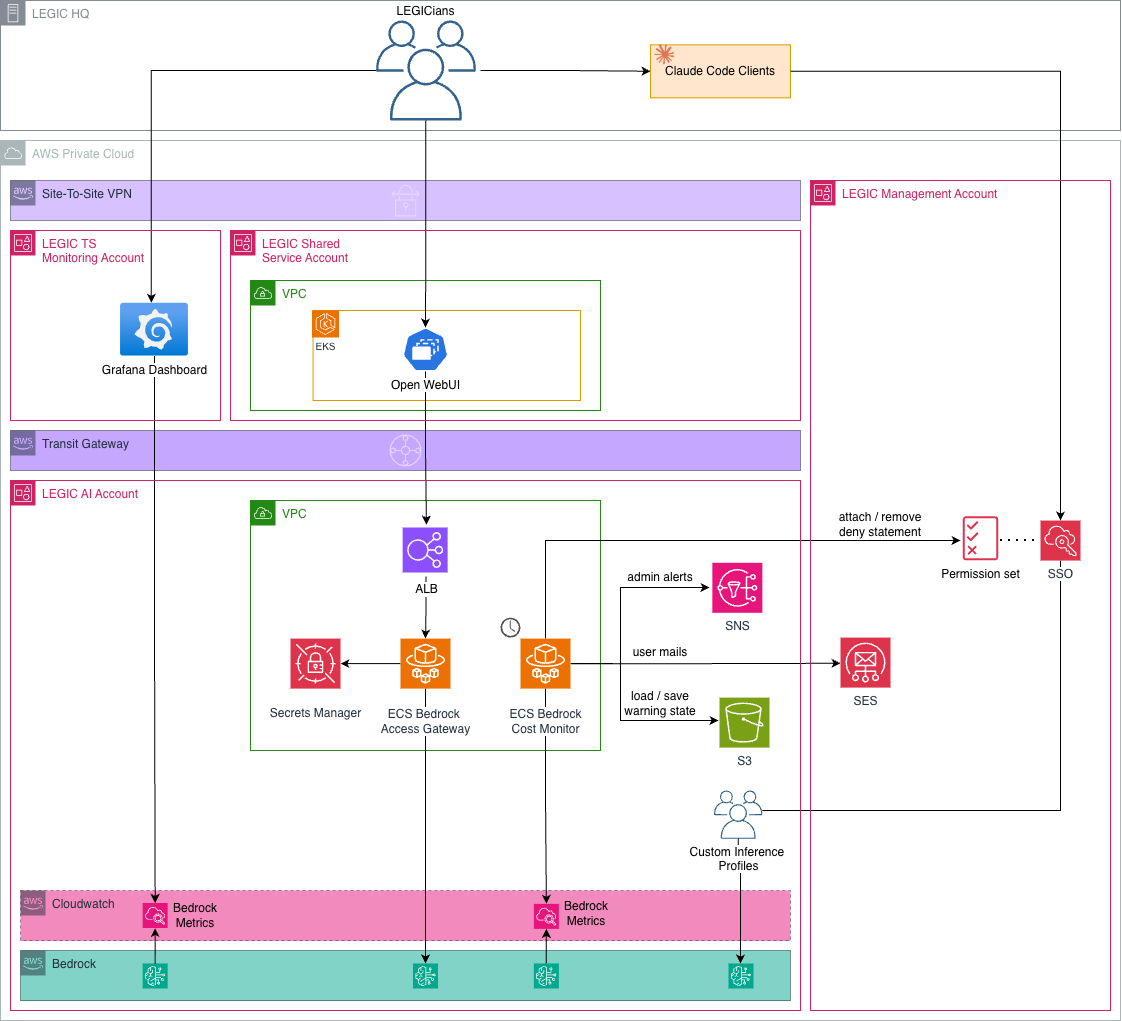Select the EKS icon
Viewport: 1122px width, 1021px height.
pos(326,324)
